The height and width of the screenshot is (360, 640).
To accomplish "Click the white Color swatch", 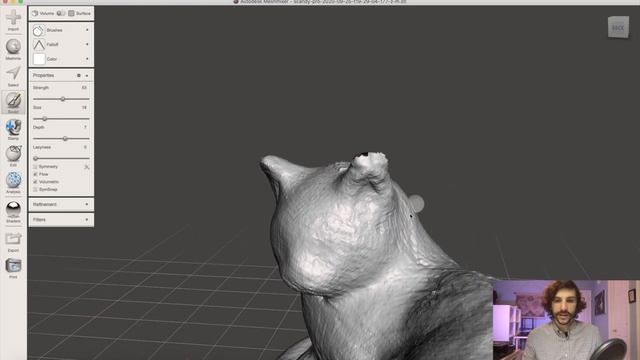I will (x=39, y=59).
